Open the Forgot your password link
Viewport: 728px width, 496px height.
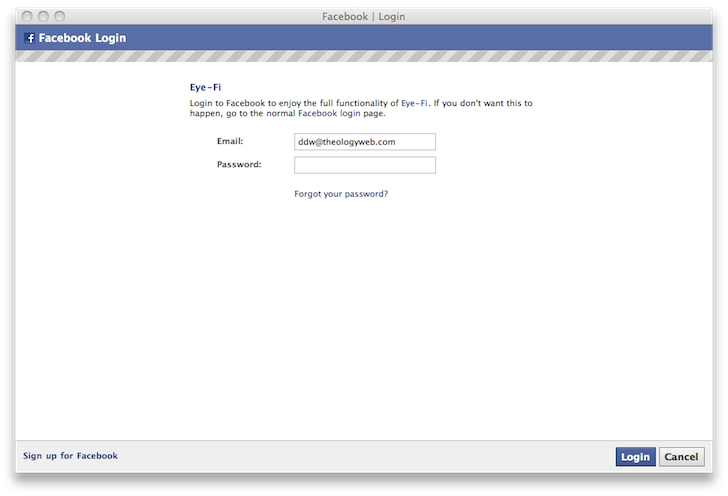point(341,194)
